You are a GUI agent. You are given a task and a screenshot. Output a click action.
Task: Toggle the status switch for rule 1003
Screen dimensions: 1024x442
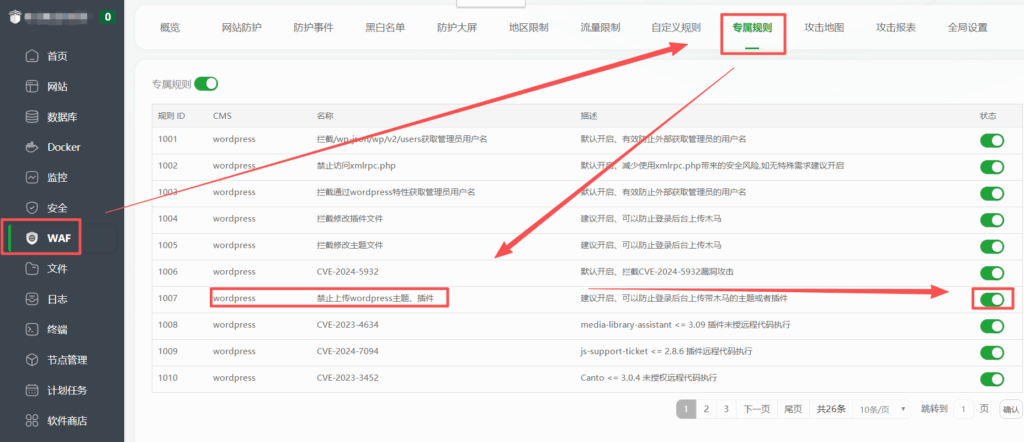click(x=992, y=193)
